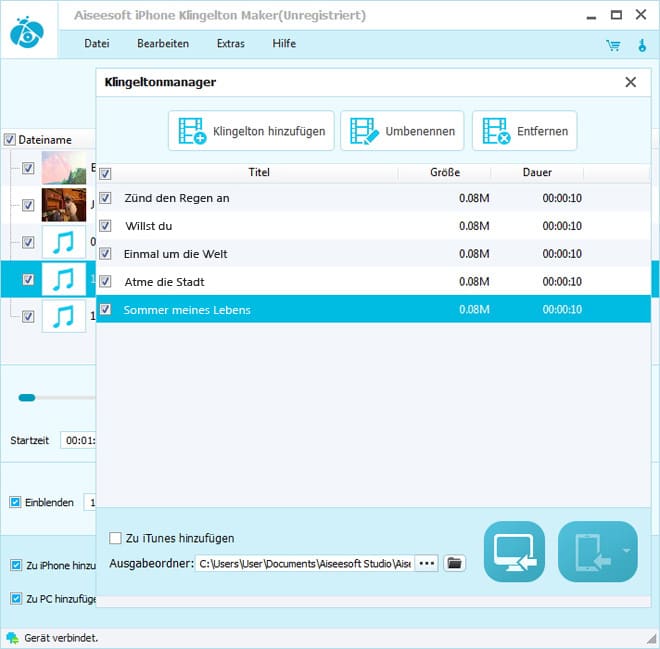Screen dimensions: 660x649
Task: Click the register key icon
Action: click(x=641, y=45)
